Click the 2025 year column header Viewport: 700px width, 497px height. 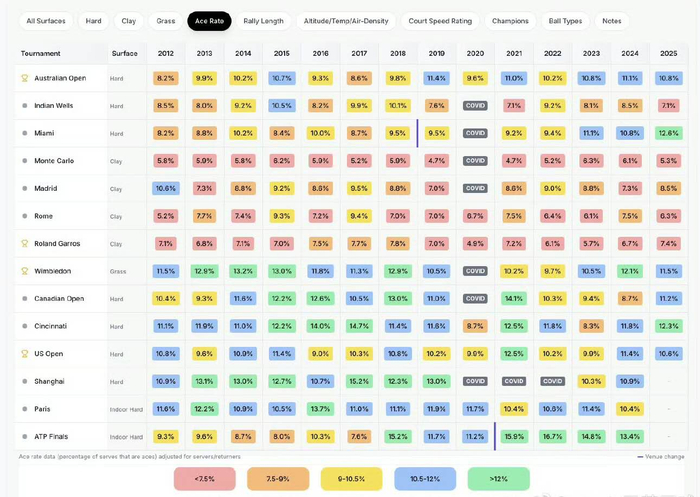tap(668, 54)
